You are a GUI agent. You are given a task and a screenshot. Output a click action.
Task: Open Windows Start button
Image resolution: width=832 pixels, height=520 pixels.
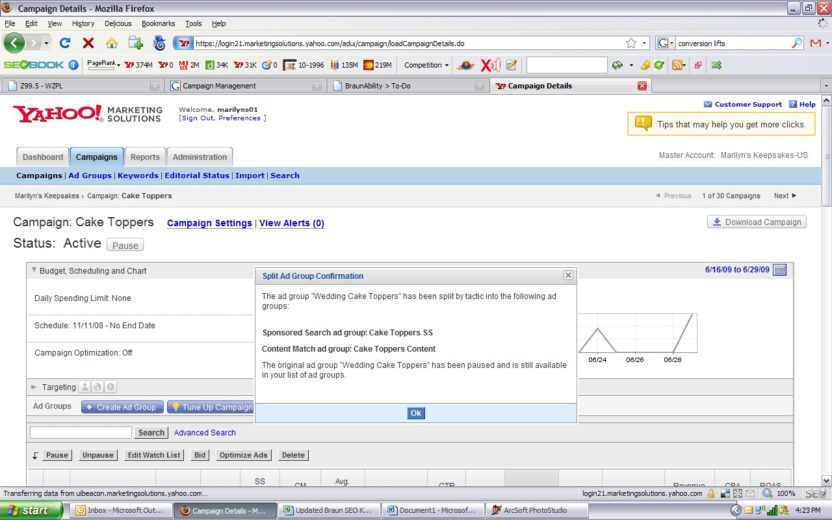[x=31, y=510]
